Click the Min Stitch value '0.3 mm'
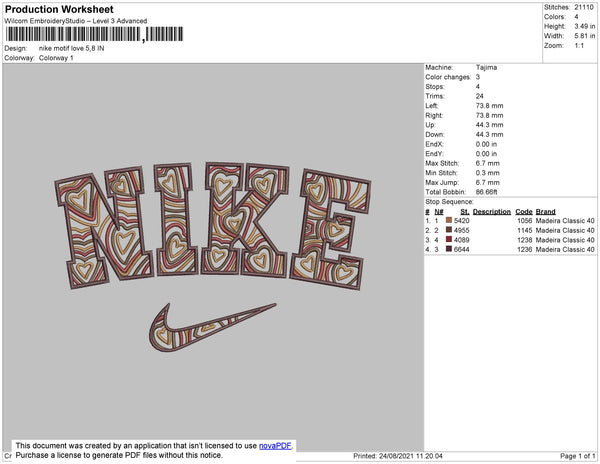The width and height of the screenshot is (600, 464). click(x=488, y=173)
